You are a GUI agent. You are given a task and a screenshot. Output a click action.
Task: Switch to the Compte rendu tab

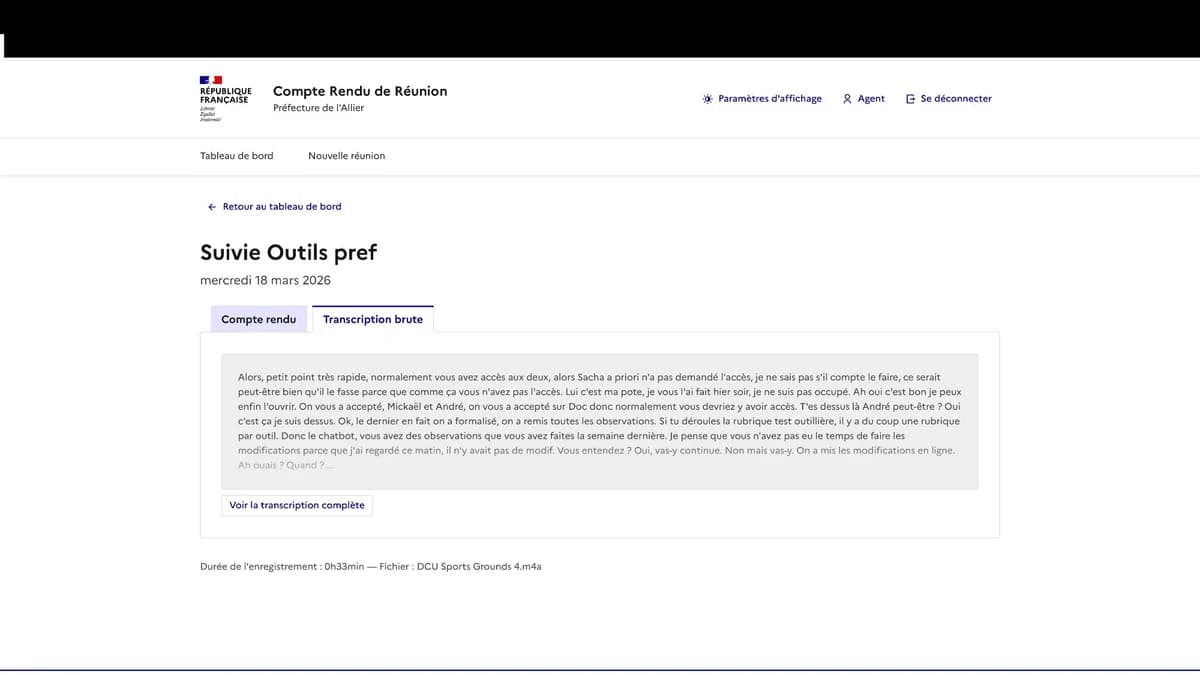coord(259,320)
